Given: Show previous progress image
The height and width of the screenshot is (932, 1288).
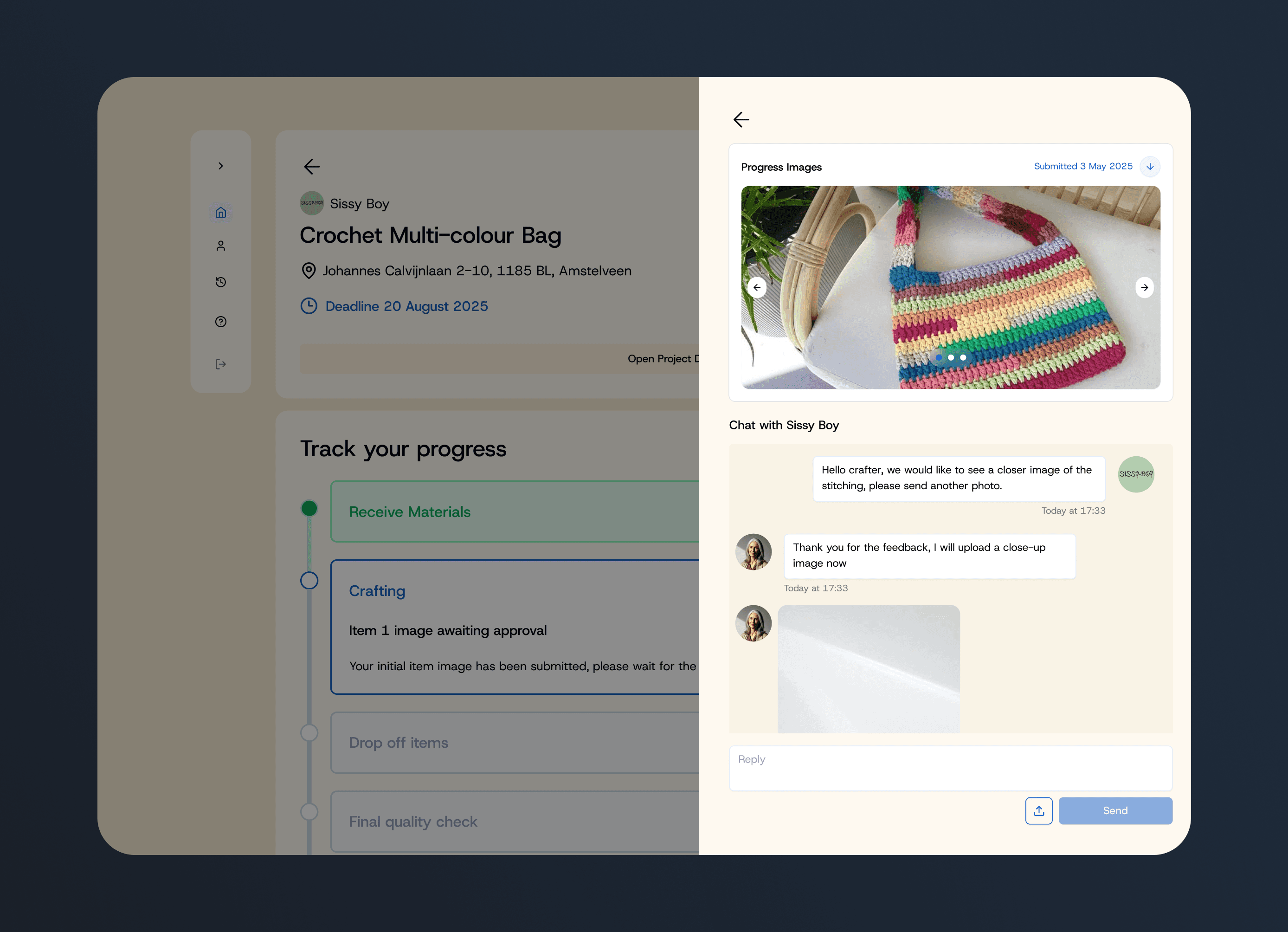Looking at the screenshot, I should [756, 287].
